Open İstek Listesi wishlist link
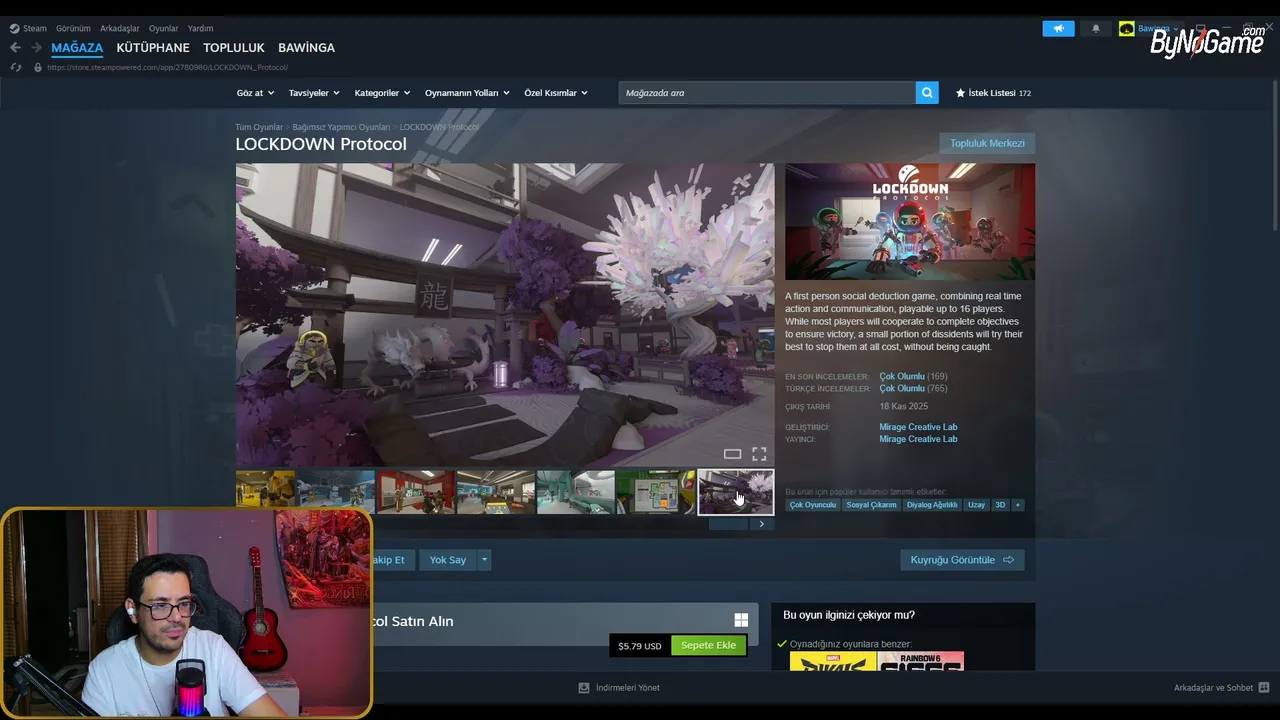 [993, 93]
